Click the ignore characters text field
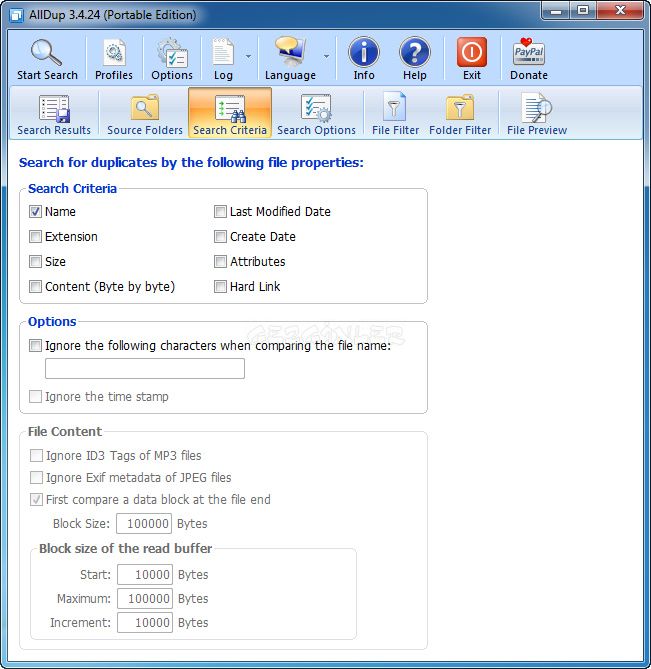This screenshot has height=669, width=651. 145,369
